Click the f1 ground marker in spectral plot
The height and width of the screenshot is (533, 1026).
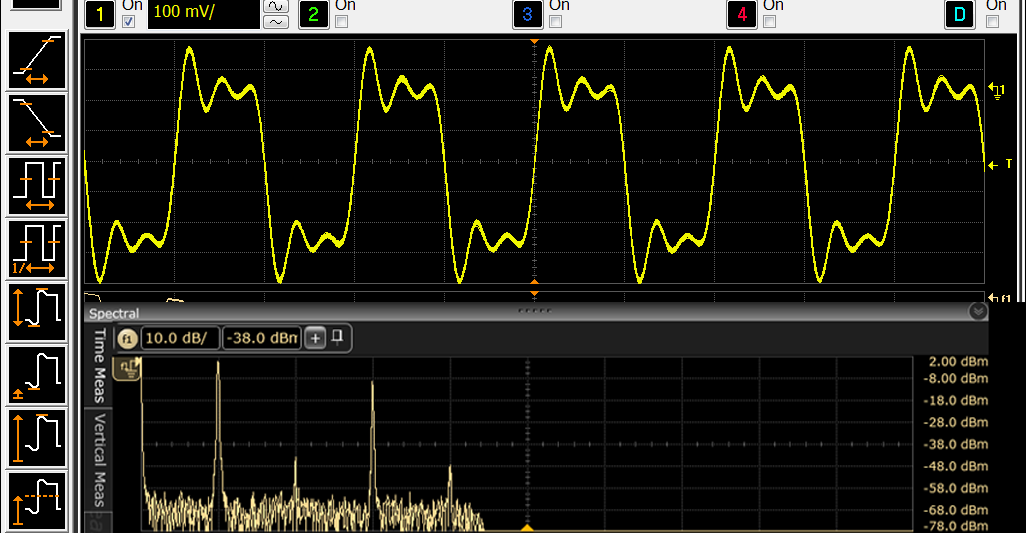[x=128, y=369]
